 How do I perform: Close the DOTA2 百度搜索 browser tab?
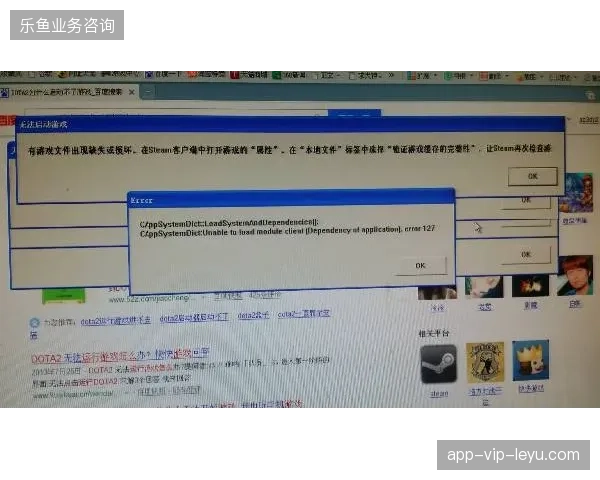(132, 92)
